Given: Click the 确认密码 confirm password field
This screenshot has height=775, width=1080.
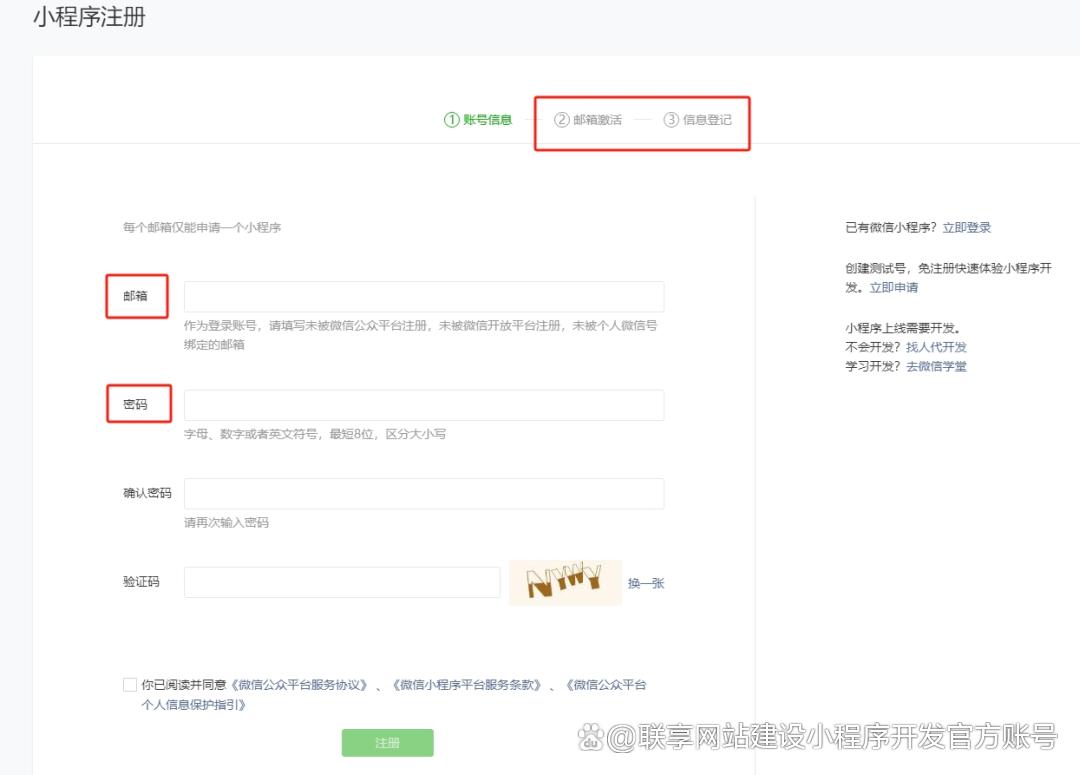Looking at the screenshot, I should (424, 494).
